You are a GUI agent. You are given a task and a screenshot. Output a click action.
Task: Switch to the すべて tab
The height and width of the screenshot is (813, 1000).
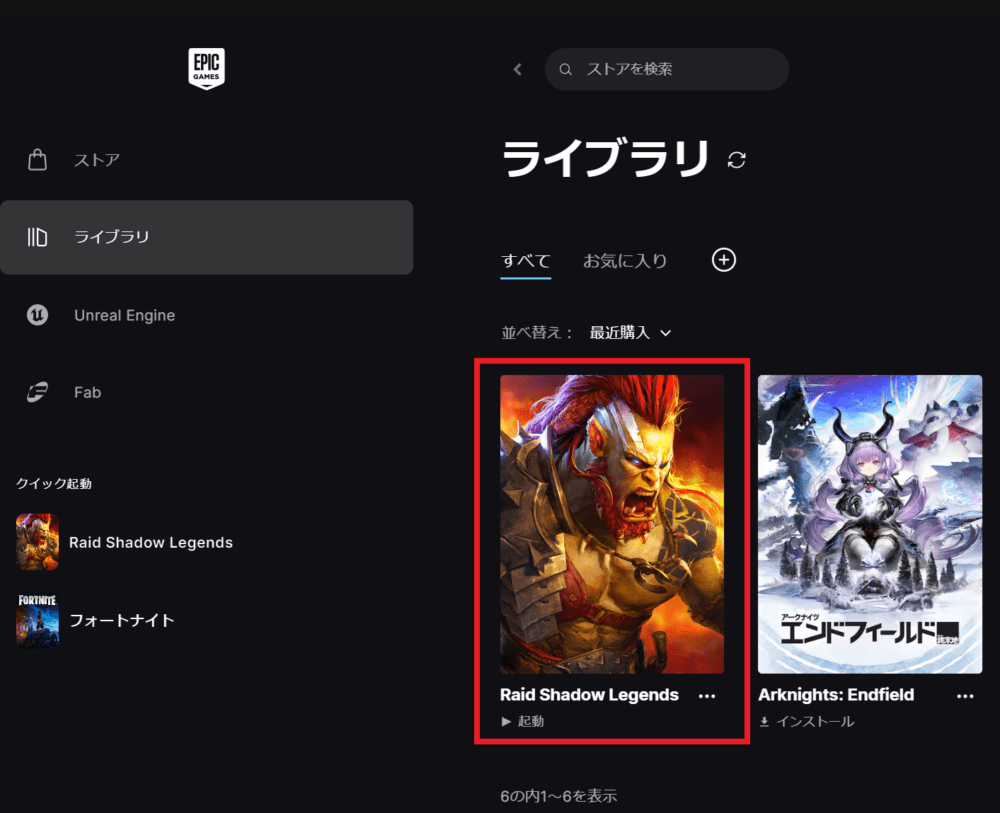pos(526,261)
